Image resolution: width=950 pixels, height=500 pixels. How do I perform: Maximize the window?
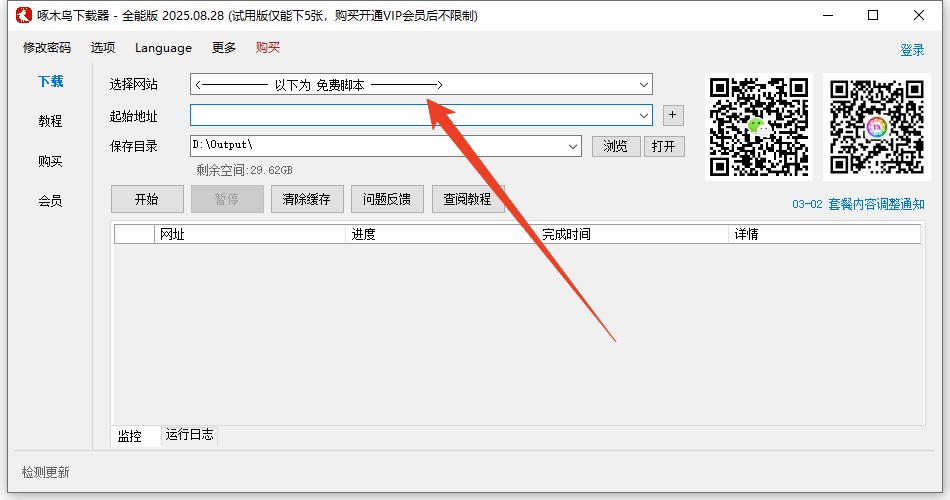(x=873, y=16)
